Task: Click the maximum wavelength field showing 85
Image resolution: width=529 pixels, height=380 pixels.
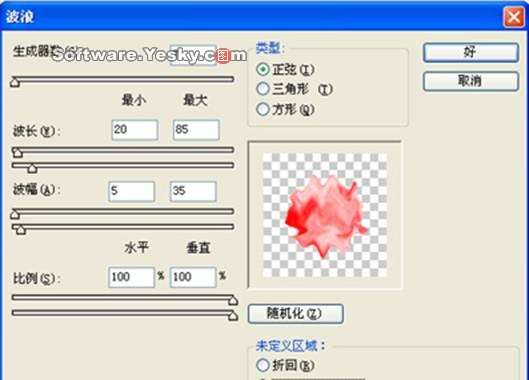Action: [x=196, y=130]
